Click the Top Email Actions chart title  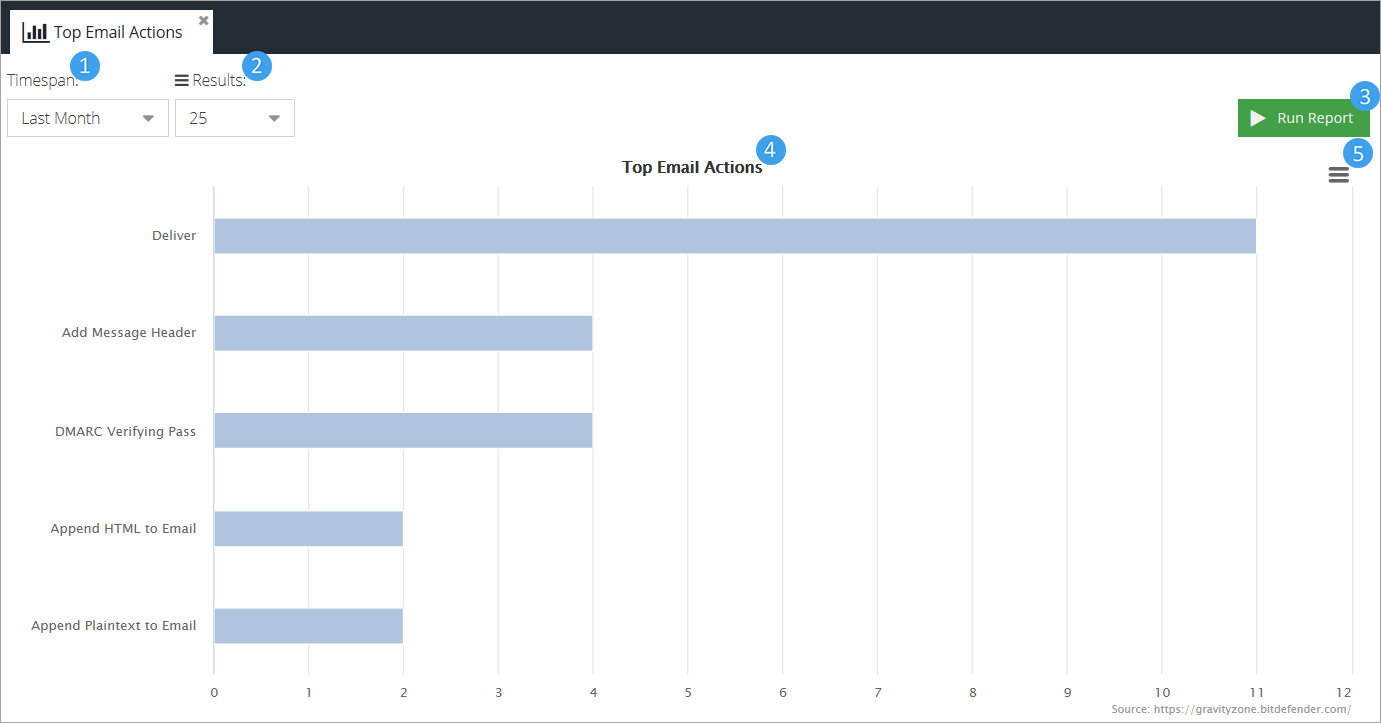click(x=691, y=167)
